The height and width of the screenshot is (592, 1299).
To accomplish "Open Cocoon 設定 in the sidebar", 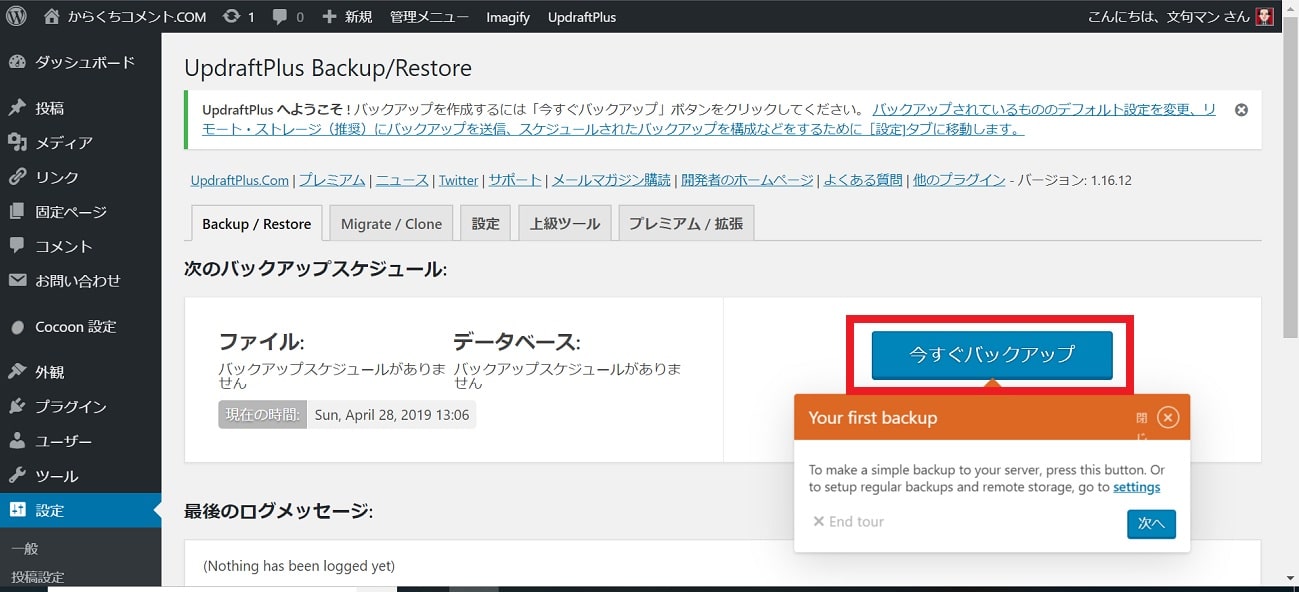I will [x=75, y=327].
